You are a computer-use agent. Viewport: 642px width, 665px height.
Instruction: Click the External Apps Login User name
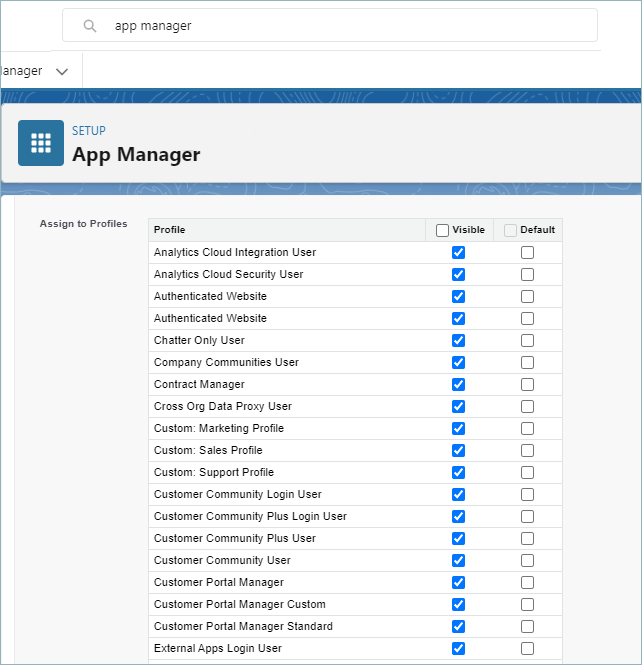pyautogui.click(x=218, y=648)
